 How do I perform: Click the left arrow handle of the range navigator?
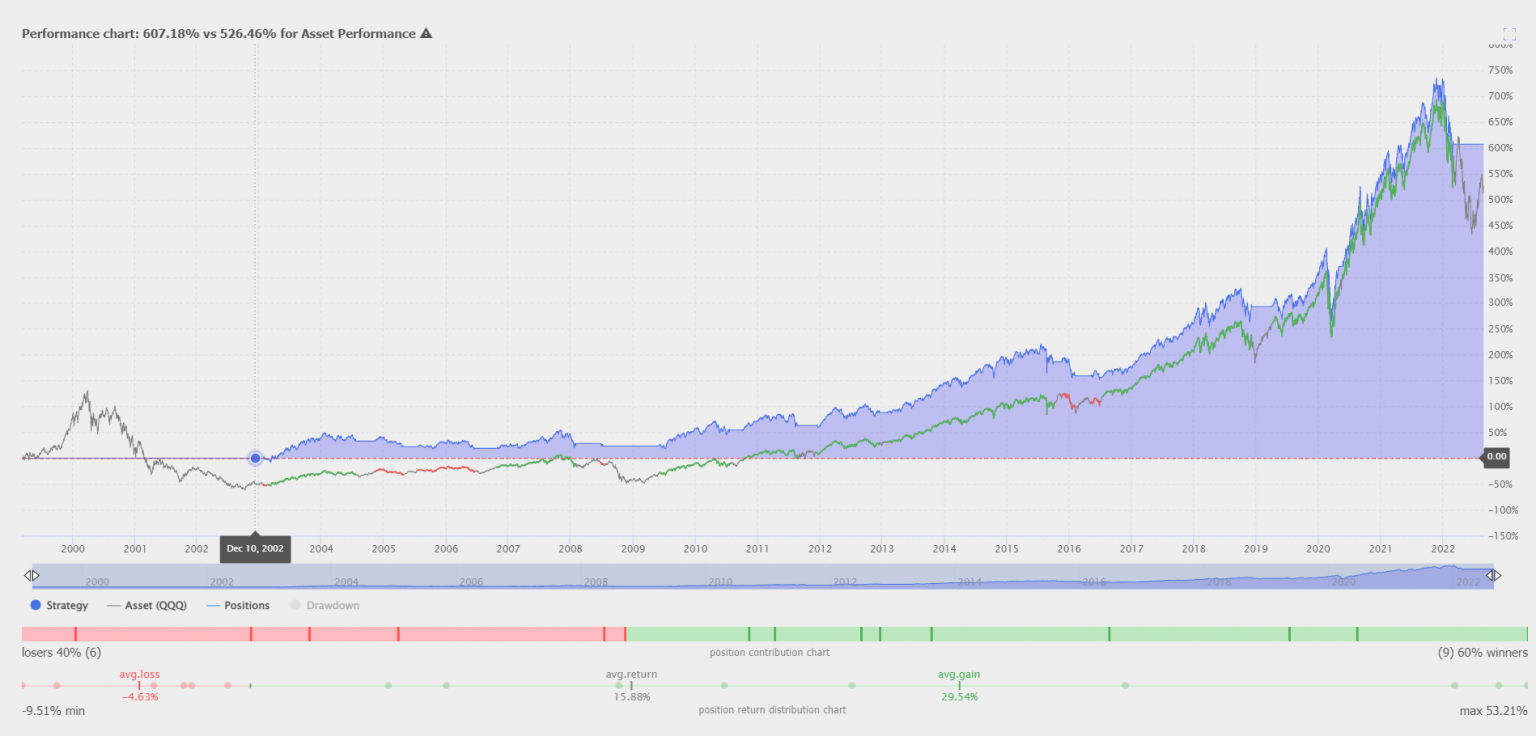[33, 574]
